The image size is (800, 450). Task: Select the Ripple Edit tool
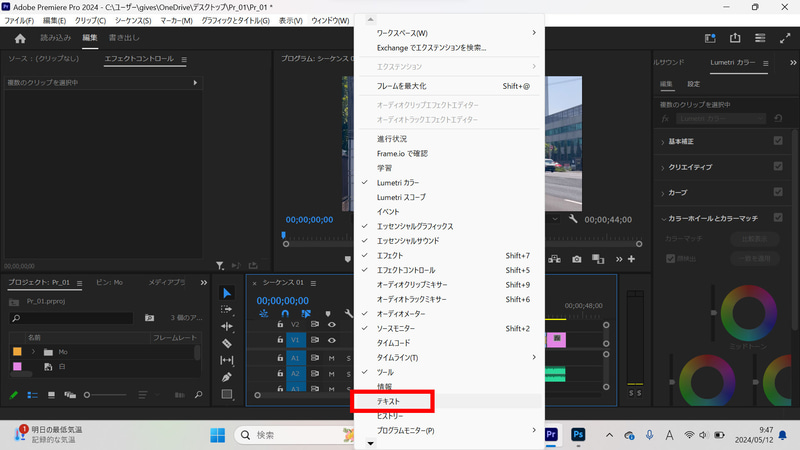pyautogui.click(x=227, y=327)
